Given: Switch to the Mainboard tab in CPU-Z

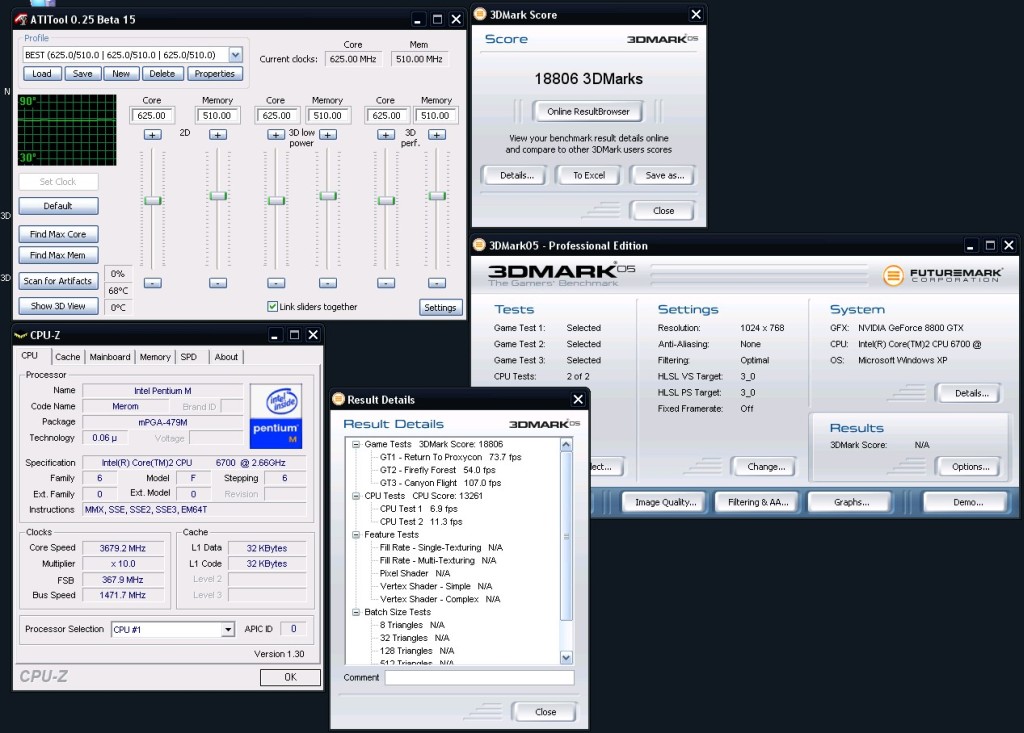Looking at the screenshot, I should [x=110, y=357].
